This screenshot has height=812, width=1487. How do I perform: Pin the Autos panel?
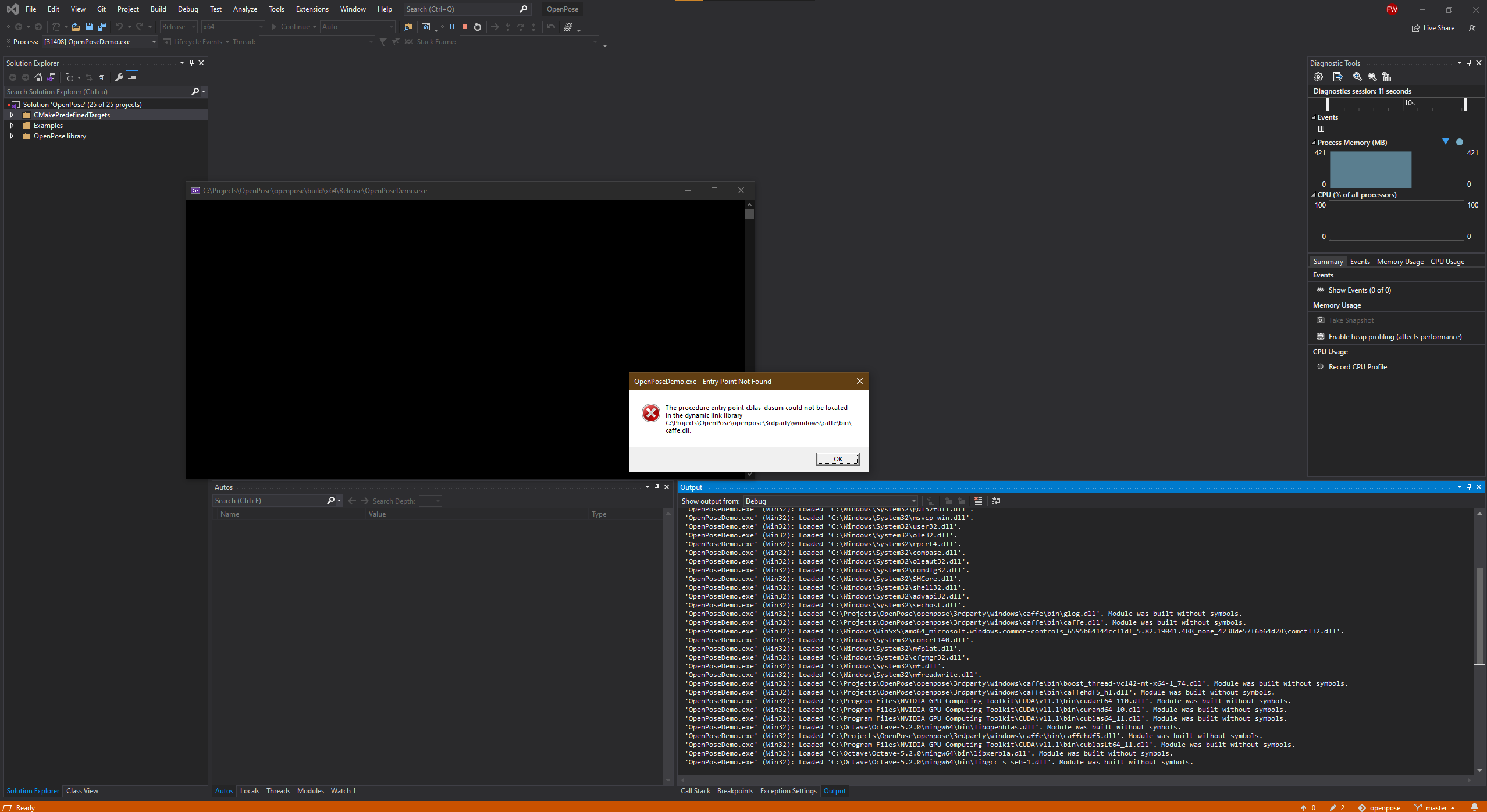657,487
